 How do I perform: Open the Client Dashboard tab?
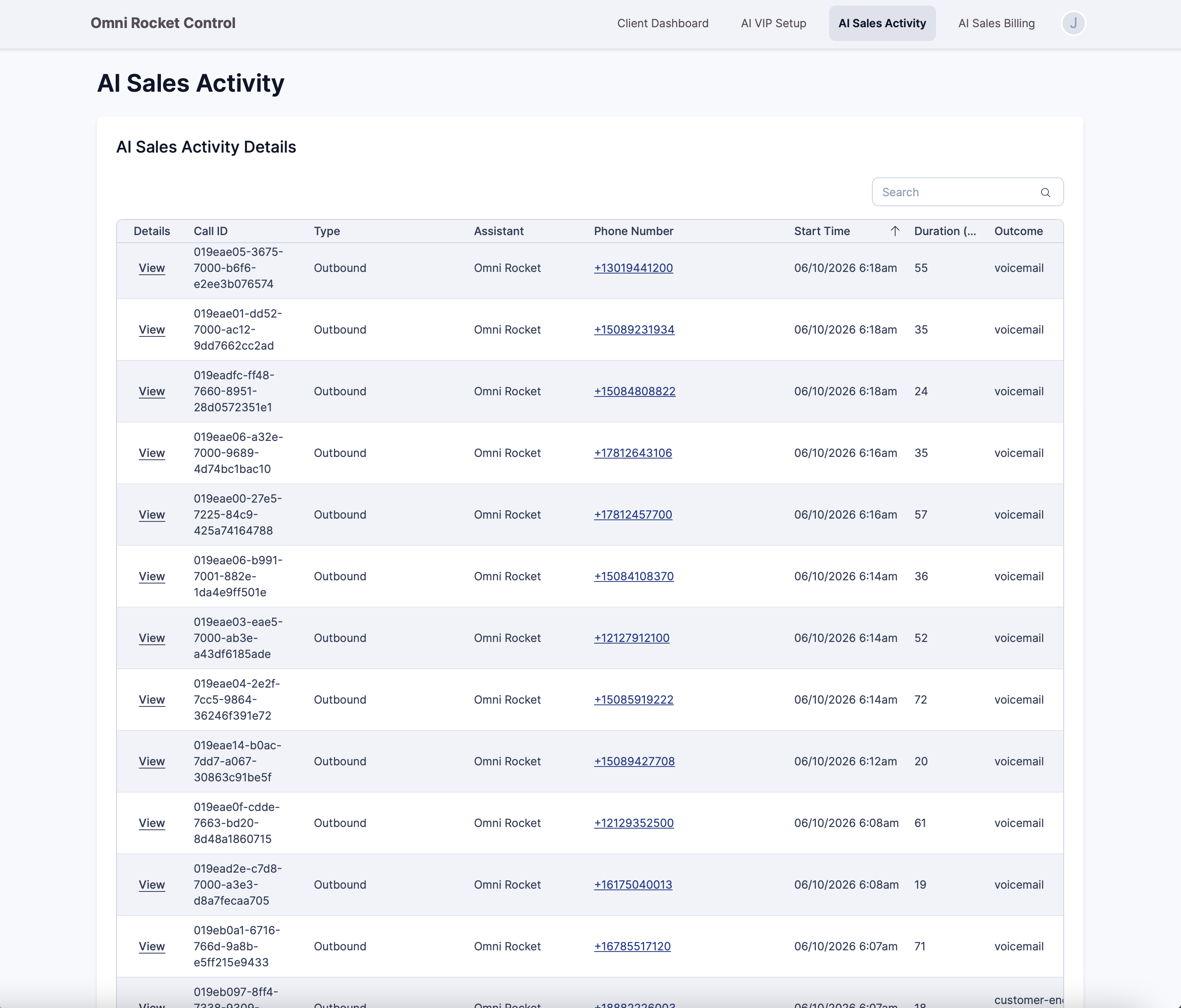click(x=663, y=23)
